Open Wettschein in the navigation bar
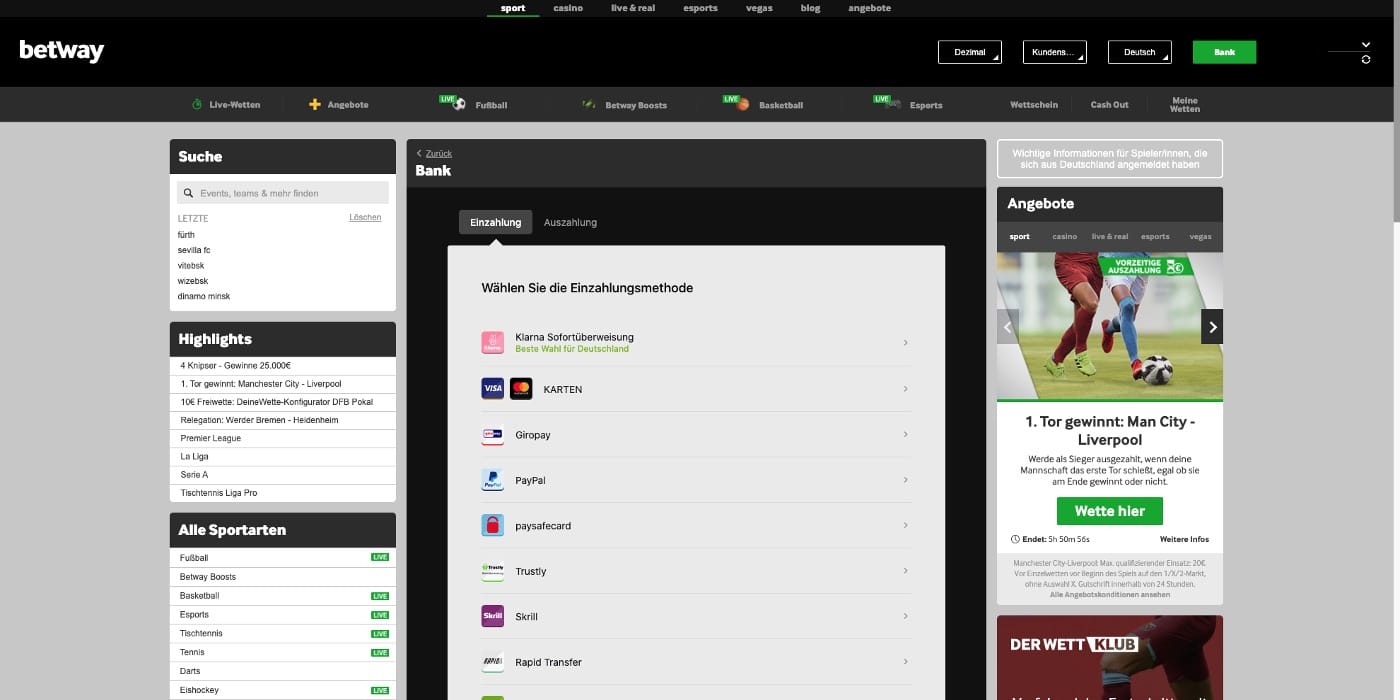 1034,104
